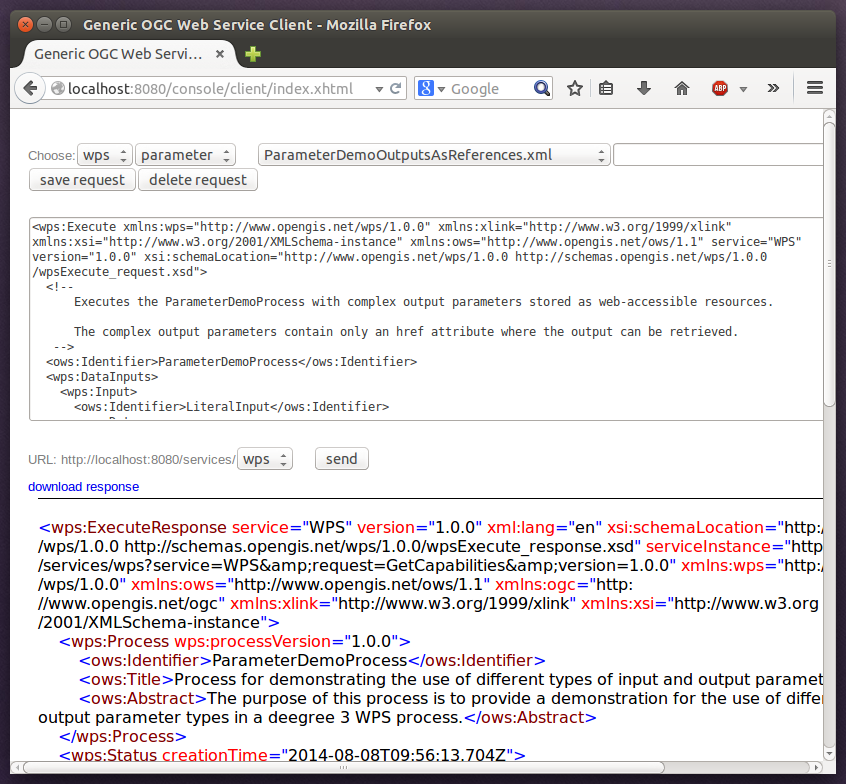The height and width of the screenshot is (784, 846).
Task: Reload the page using the refresh icon
Action: click(394, 88)
